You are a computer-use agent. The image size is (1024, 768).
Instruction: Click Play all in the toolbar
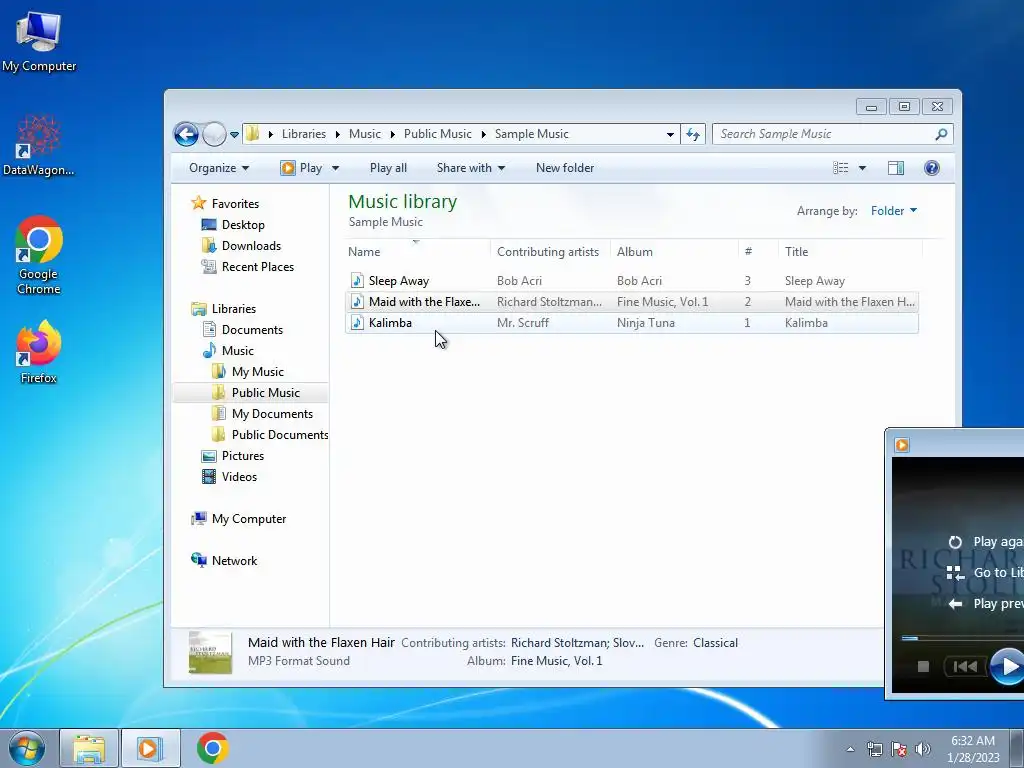click(x=388, y=168)
